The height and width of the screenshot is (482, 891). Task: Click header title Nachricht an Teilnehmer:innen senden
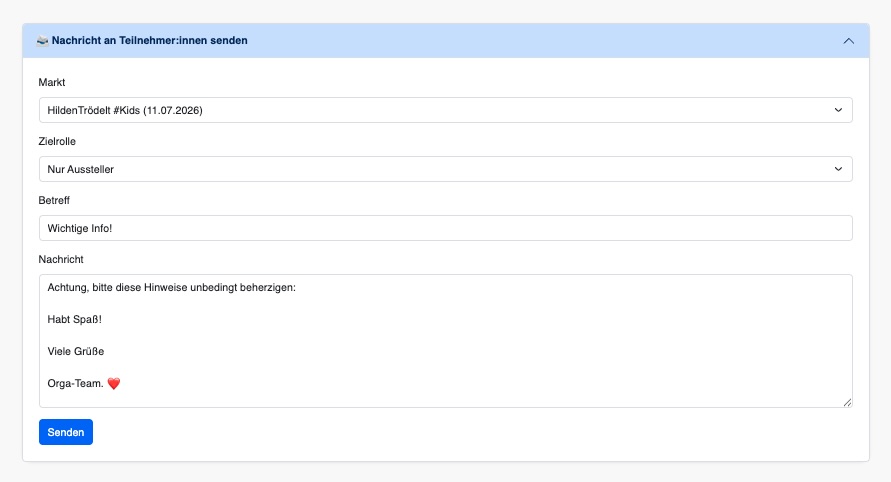149,40
